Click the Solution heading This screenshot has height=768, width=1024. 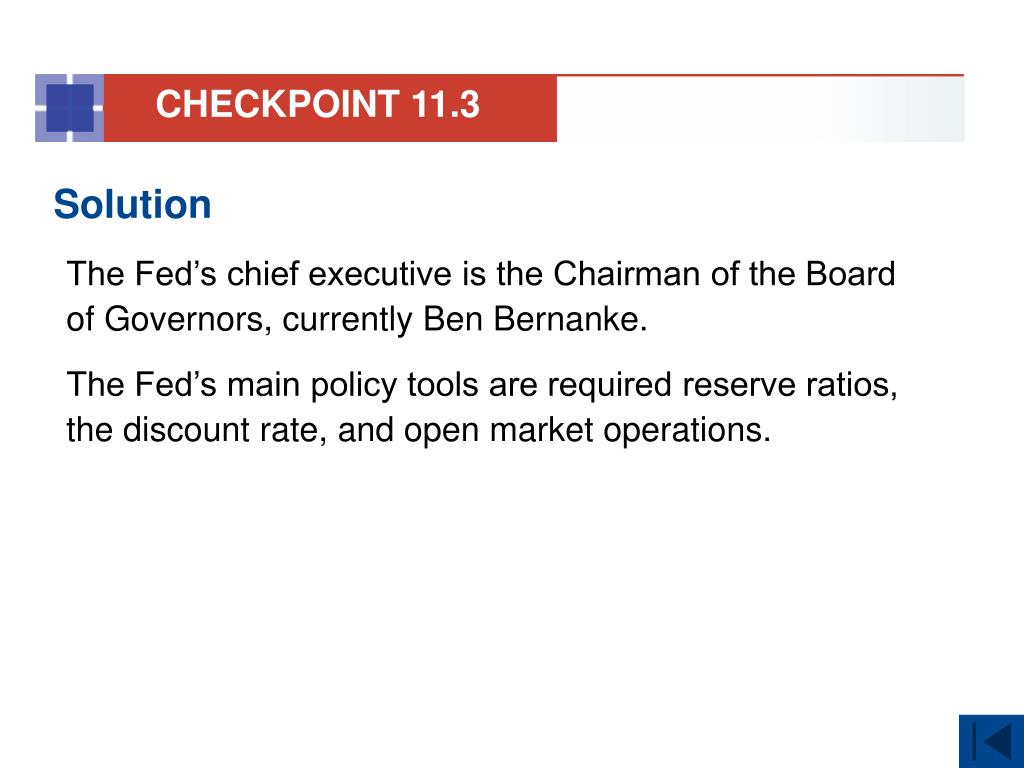tap(133, 204)
